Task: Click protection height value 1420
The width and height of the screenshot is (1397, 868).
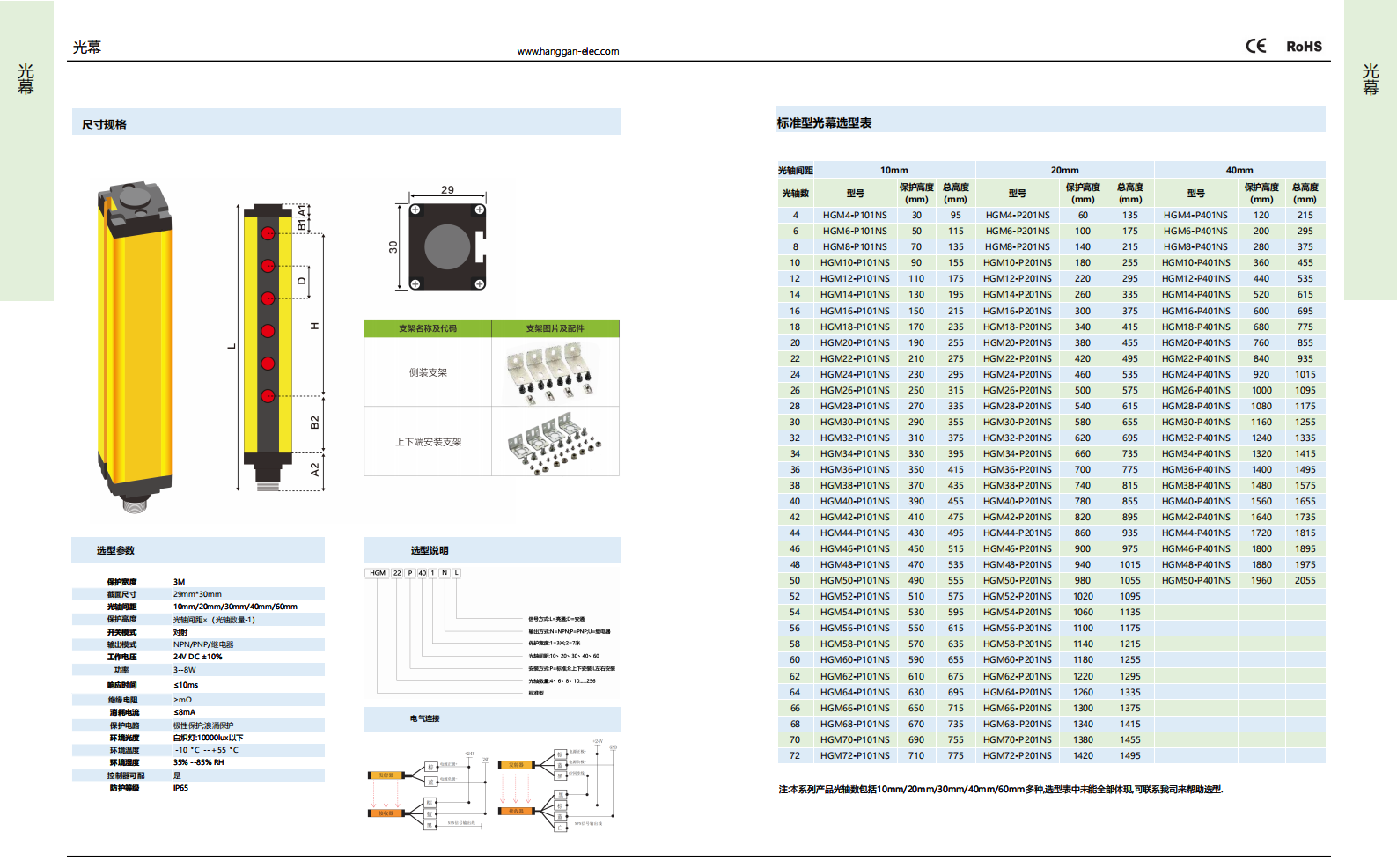Action: pos(1083,755)
